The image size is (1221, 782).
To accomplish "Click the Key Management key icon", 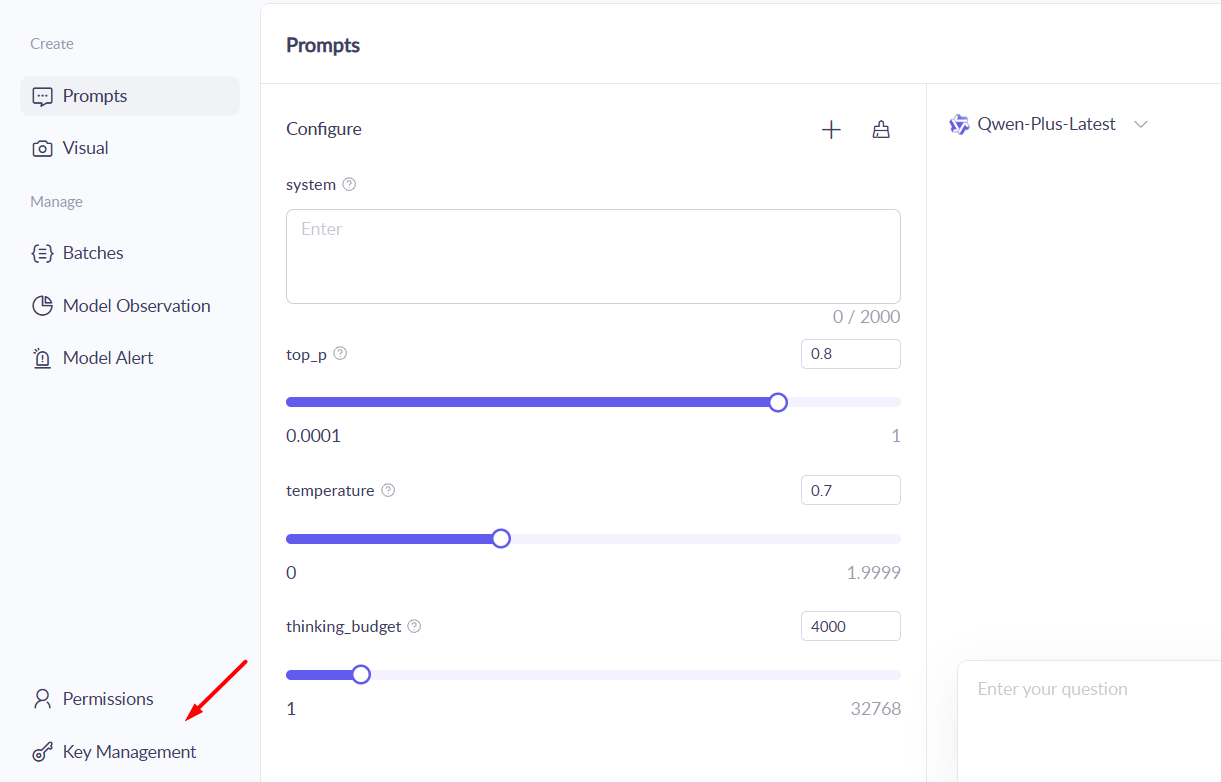I will pyautogui.click(x=42, y=752).
